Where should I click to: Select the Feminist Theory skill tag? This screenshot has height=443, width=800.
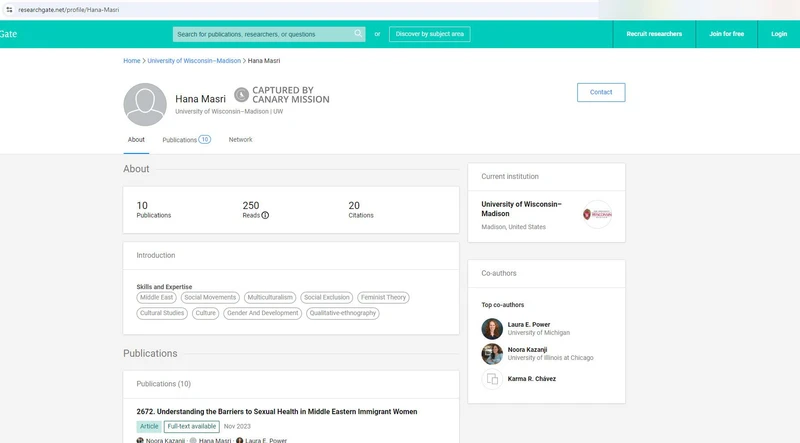click(x=383, y=298)
